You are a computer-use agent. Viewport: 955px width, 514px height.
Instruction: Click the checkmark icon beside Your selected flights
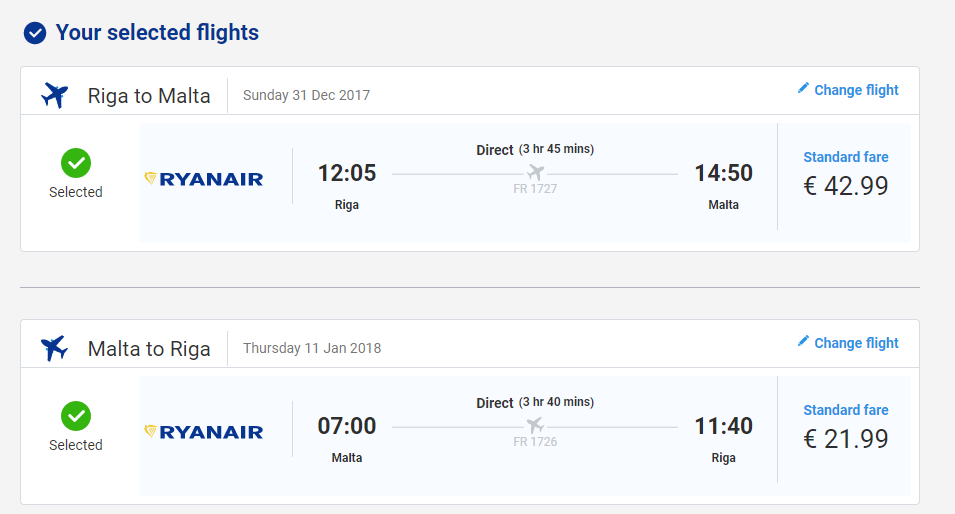click(35, 33)
